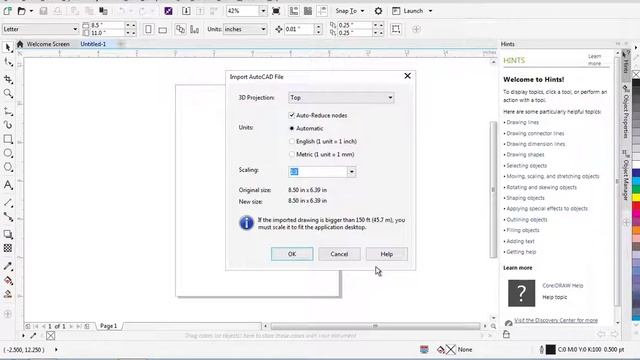Screen dimensions: 640x360
Task: Click Visit the Discovery Center link
Action: click(x=556, y=320)
